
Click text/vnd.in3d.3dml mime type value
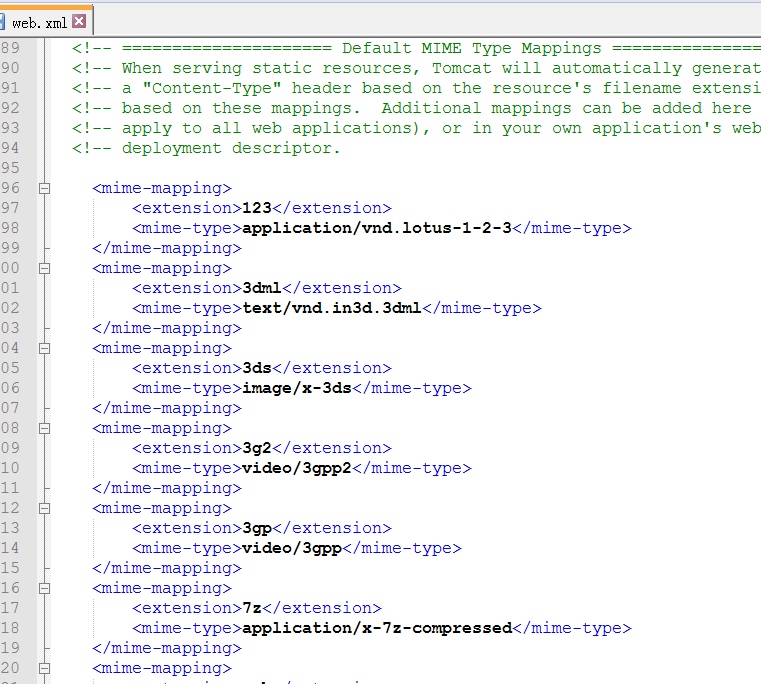coord(332,308)
